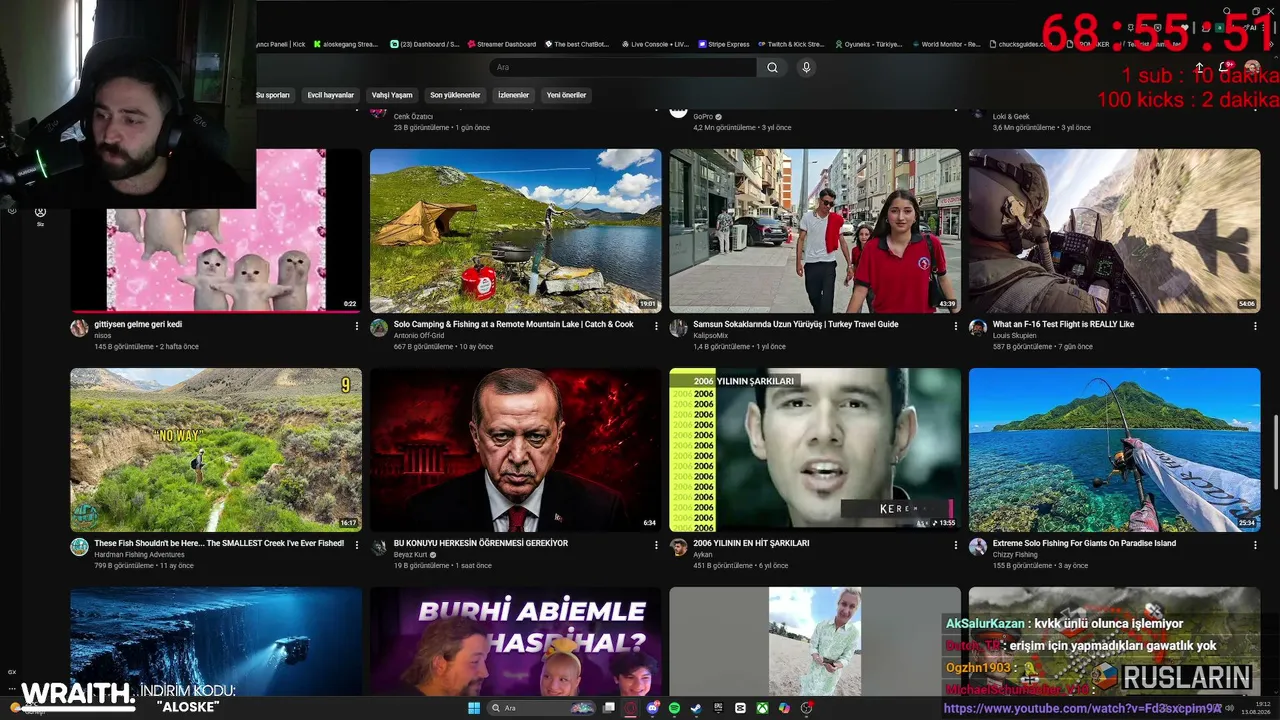1280x720 pixels.
Task: Open Task View on the taskbar
Action: (608, 708)
